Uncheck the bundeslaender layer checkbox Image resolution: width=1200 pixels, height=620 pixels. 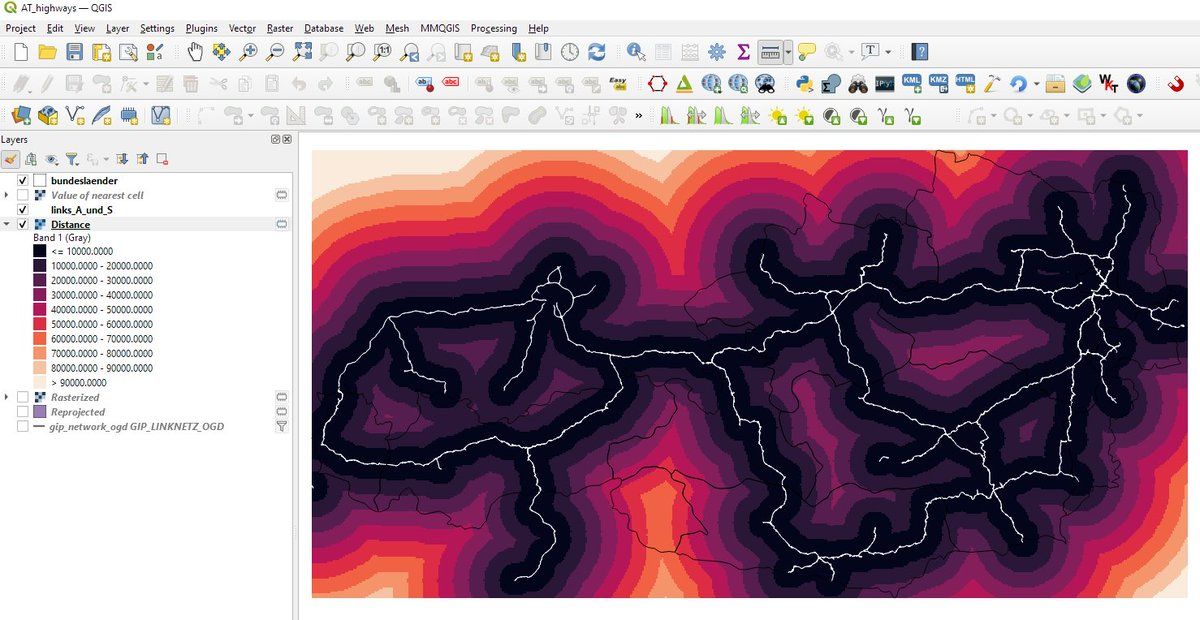pos(23,181)
